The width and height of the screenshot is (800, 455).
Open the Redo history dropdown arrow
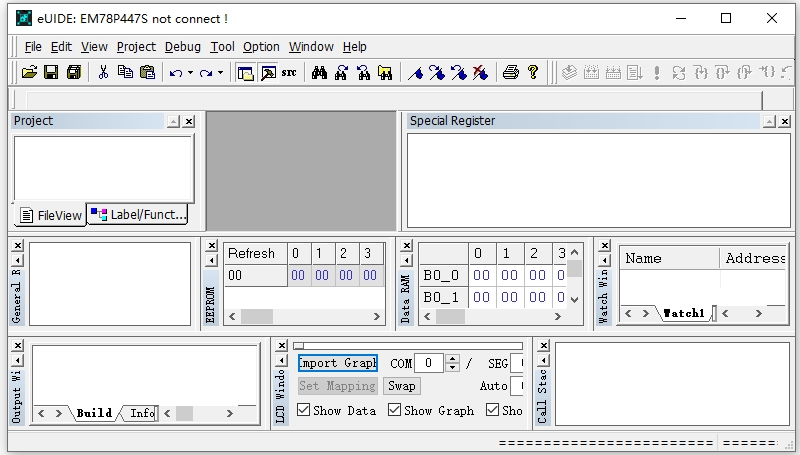(x=220, y=73)
